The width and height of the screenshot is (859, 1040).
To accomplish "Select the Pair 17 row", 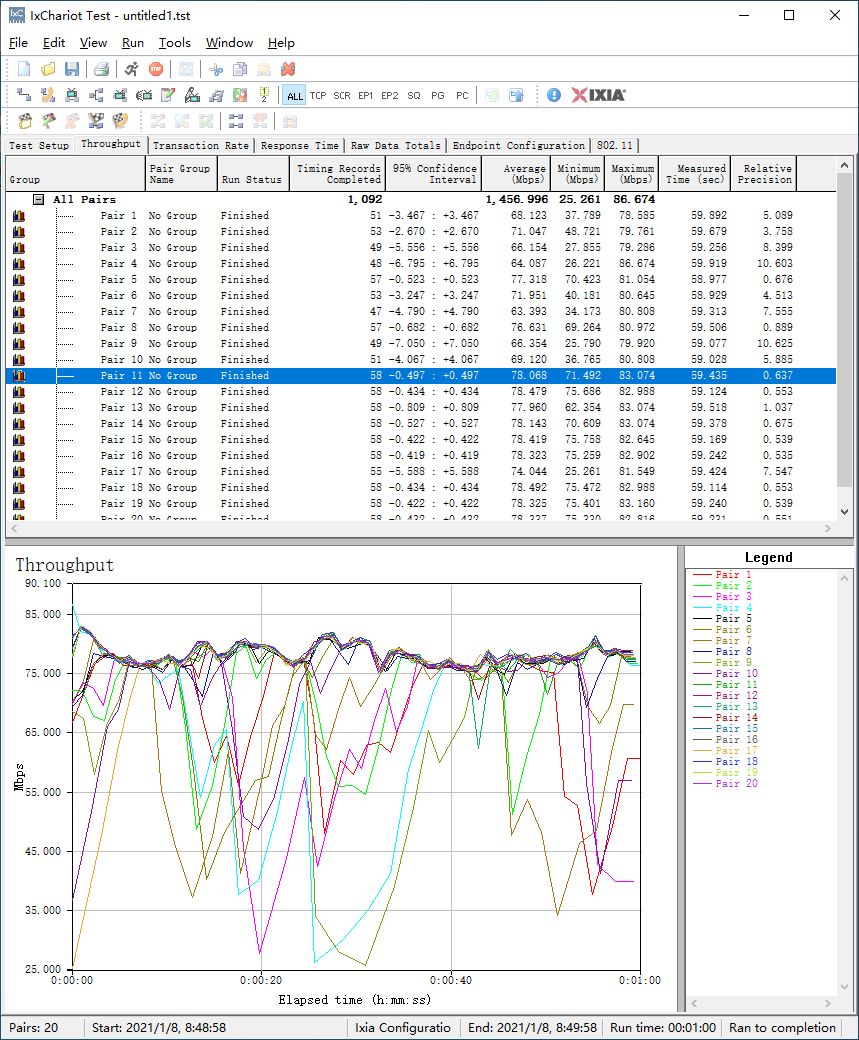I will pyautogui.click(x=421, y=472).
